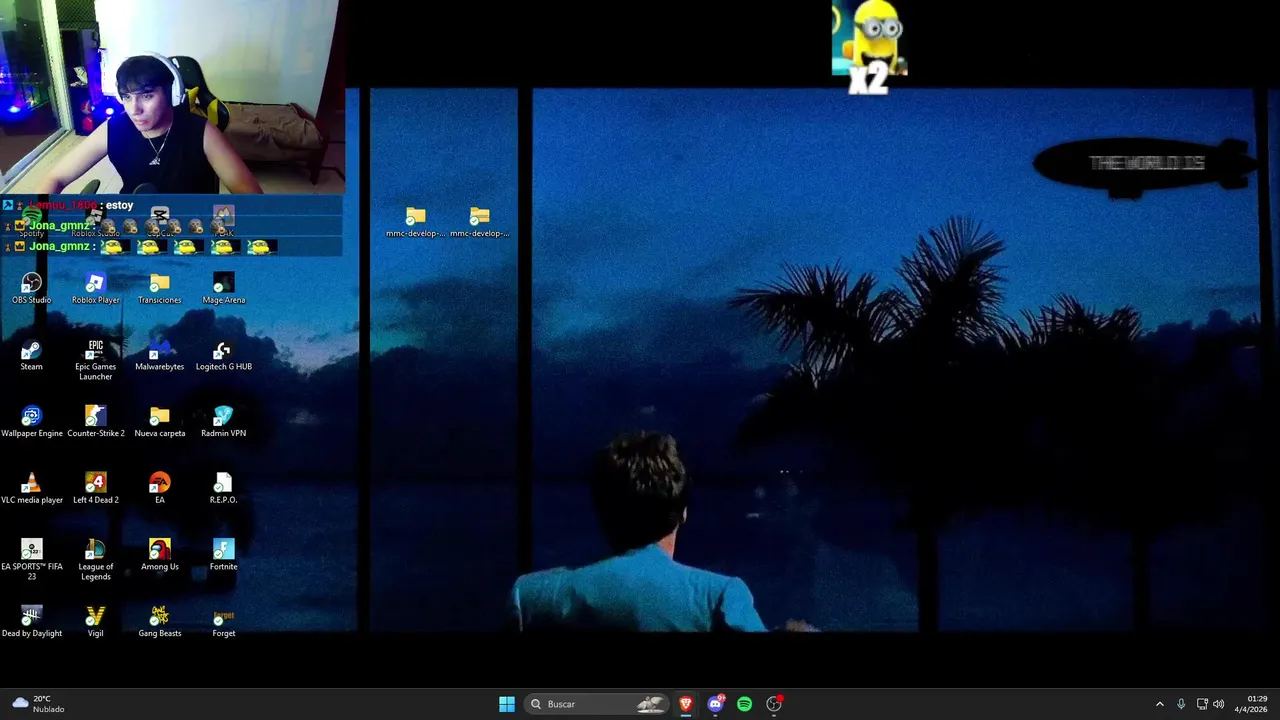The height and width of the screenshot is (720, 1280).
Task: Open the EA app desktop icon
Action: (159, 489)
